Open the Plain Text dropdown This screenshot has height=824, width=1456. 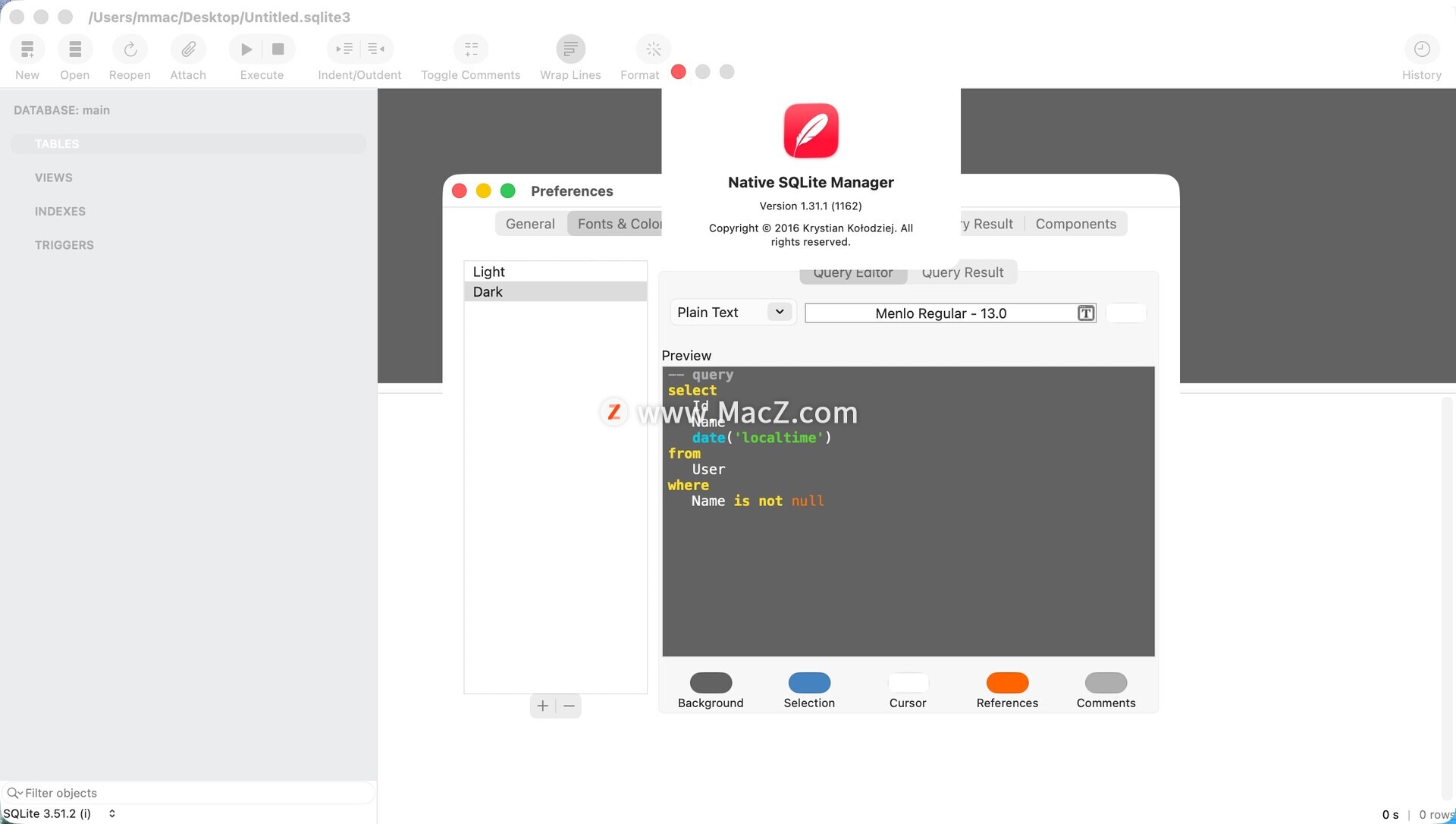[733, 313]
